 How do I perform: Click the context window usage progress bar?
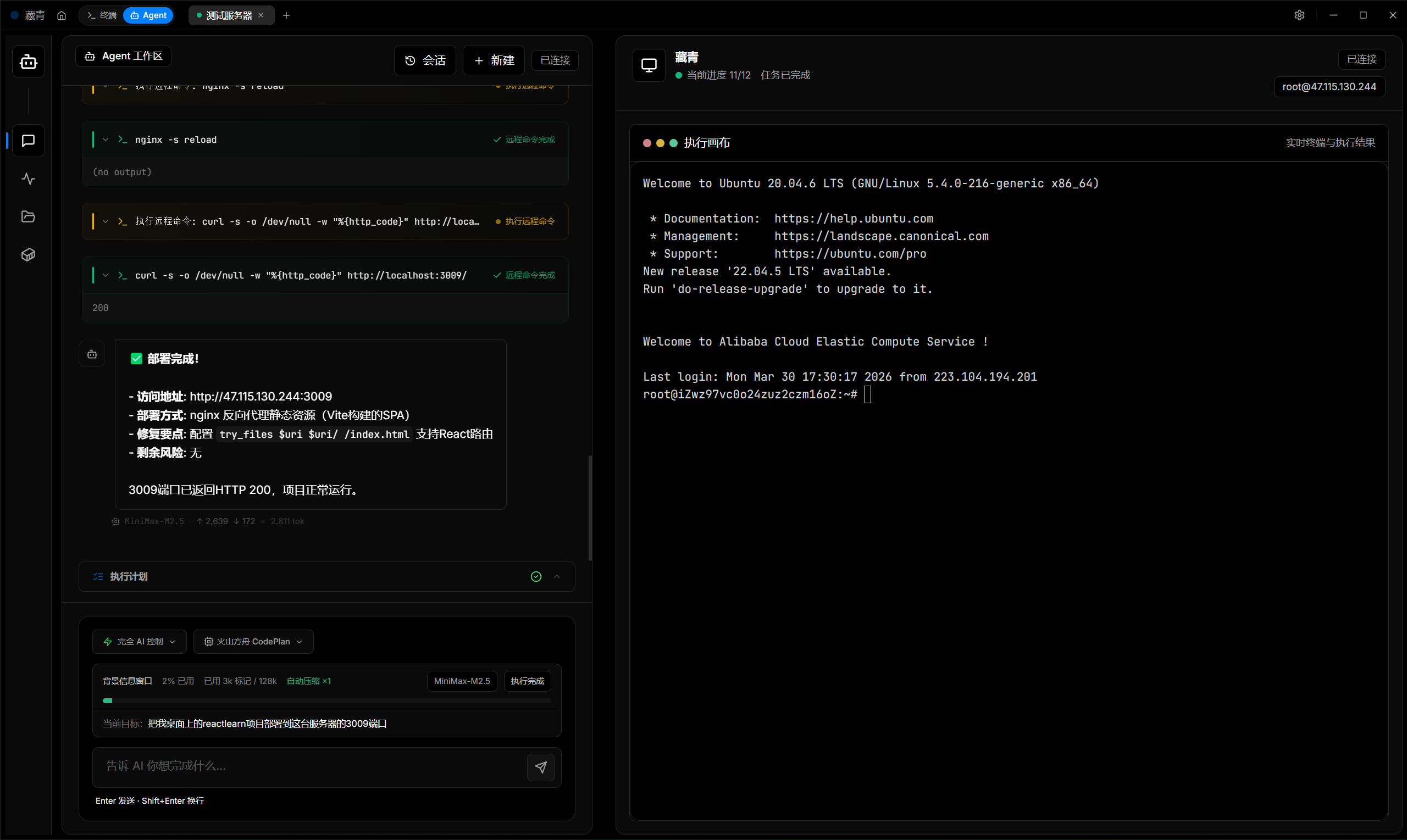coord(326,701)
